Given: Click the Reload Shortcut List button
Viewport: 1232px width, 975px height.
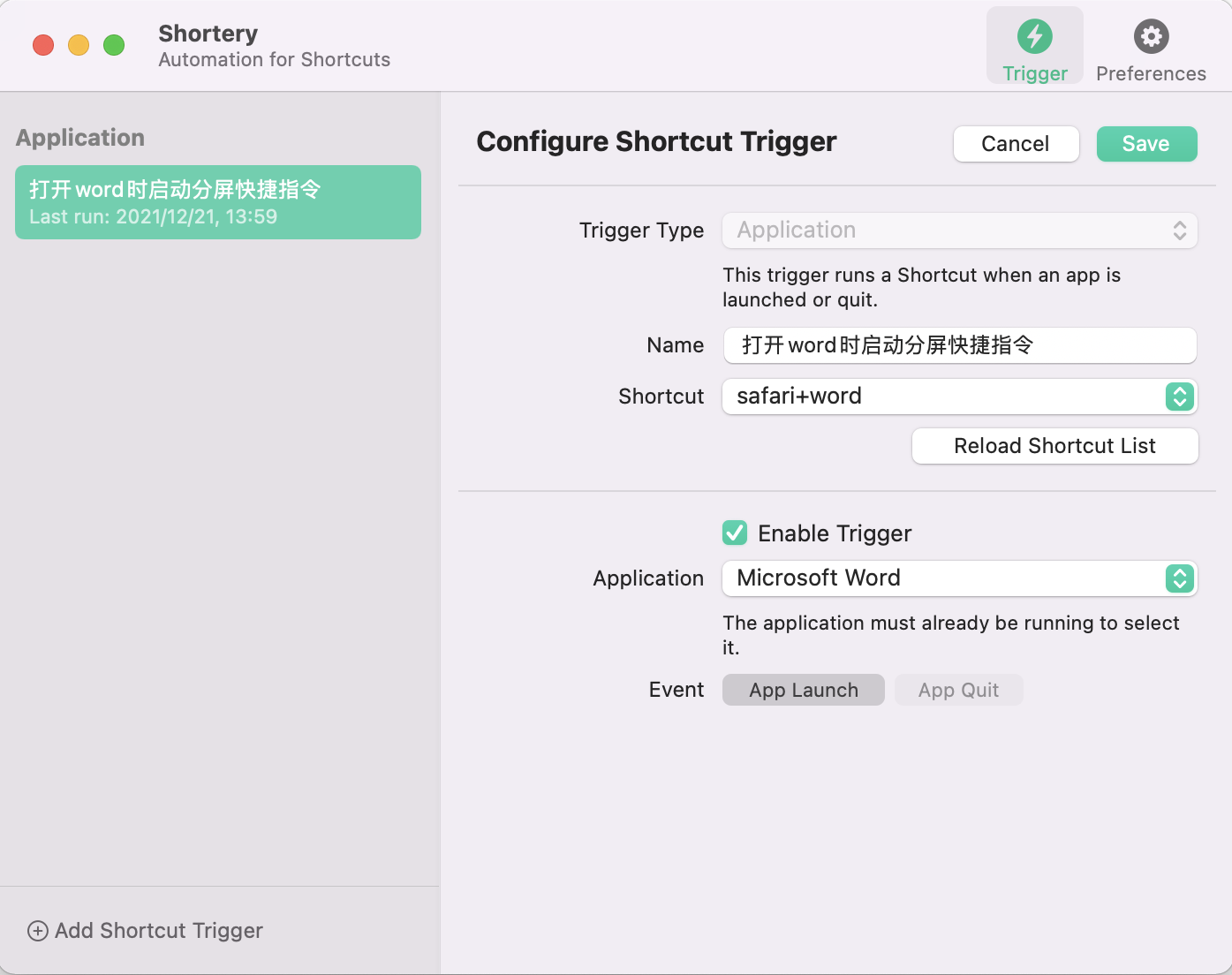Looking at the screenshot, I should click(1054, 446).
